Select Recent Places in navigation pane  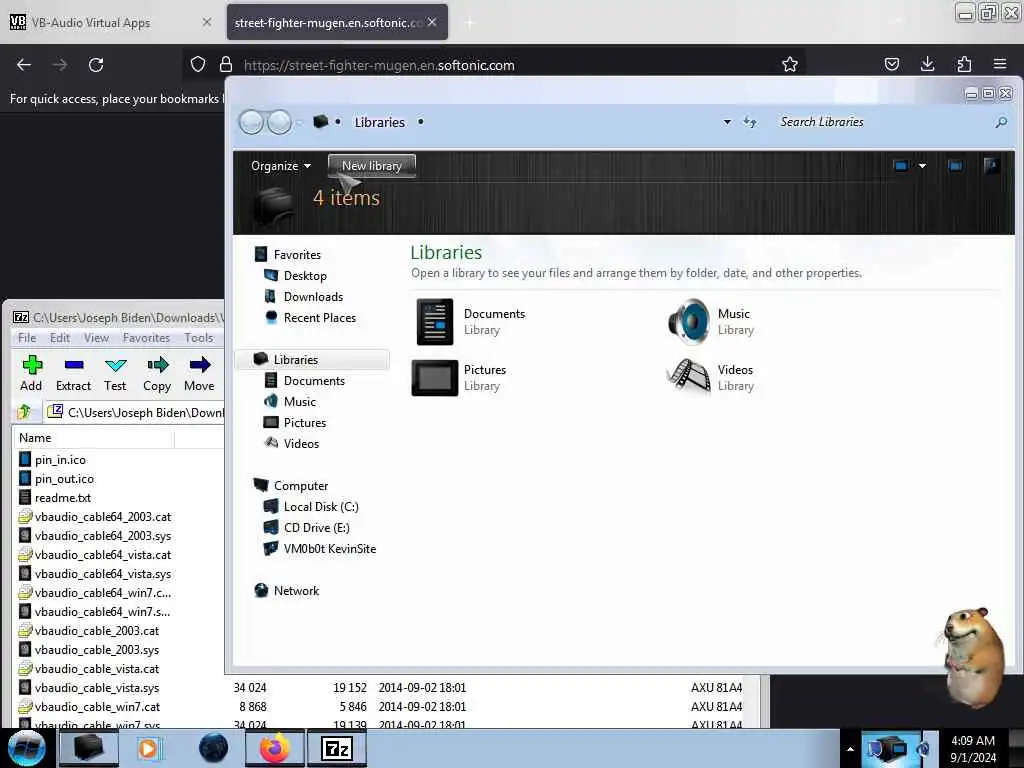[320, 317]
